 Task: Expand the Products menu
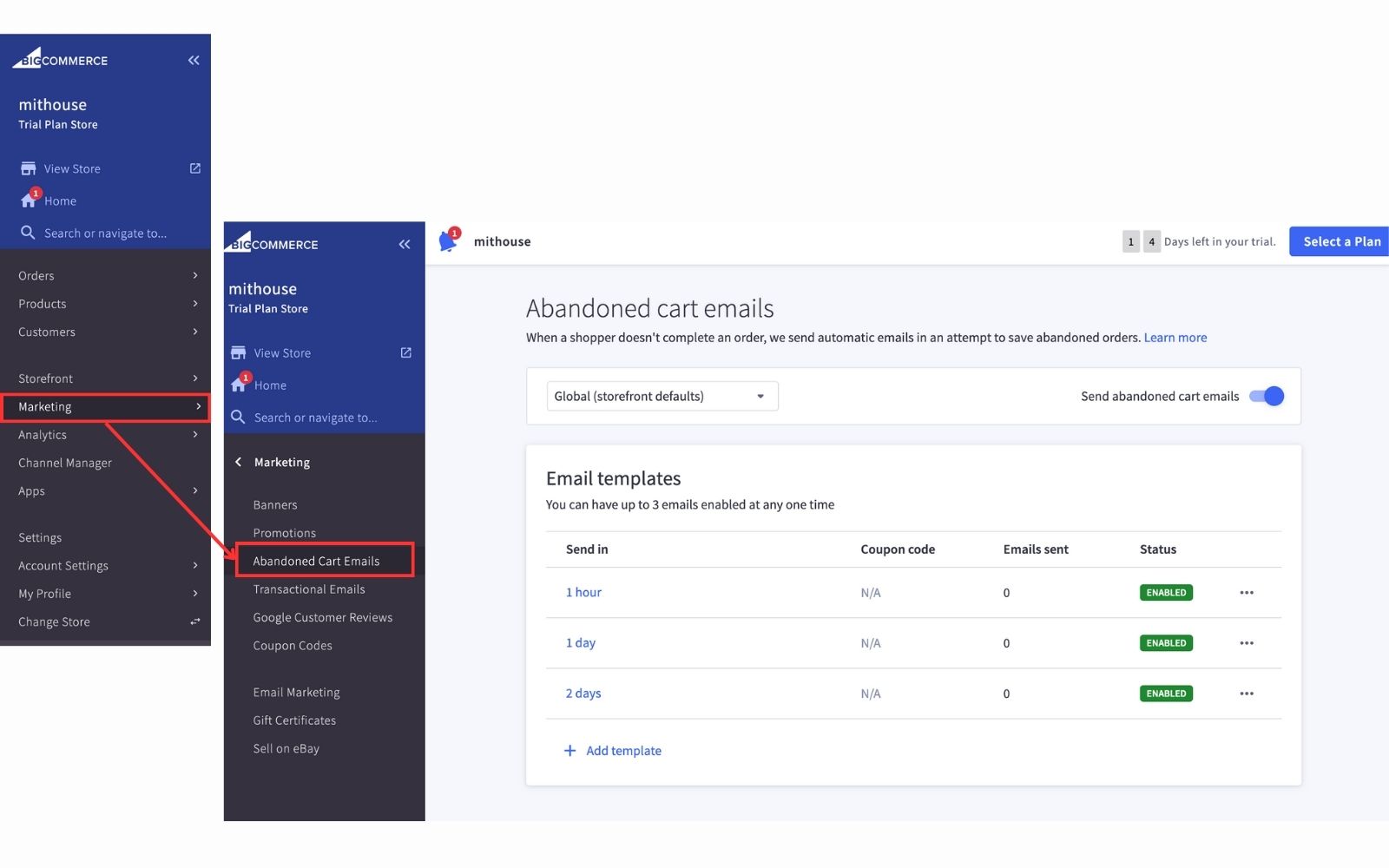coord(105,304)
